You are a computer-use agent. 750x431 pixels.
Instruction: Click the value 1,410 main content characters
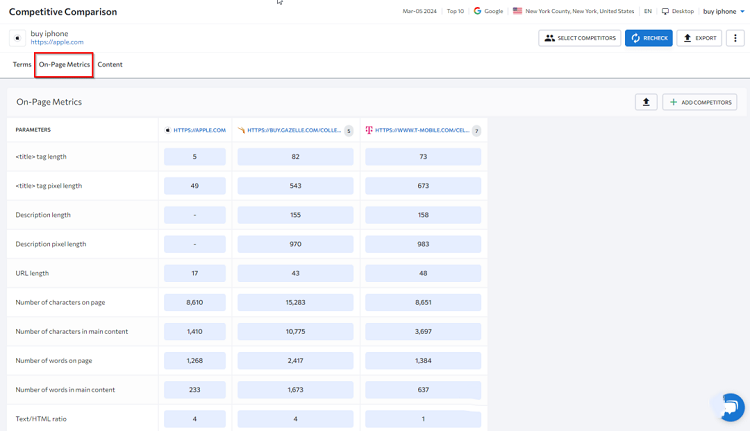195,332
